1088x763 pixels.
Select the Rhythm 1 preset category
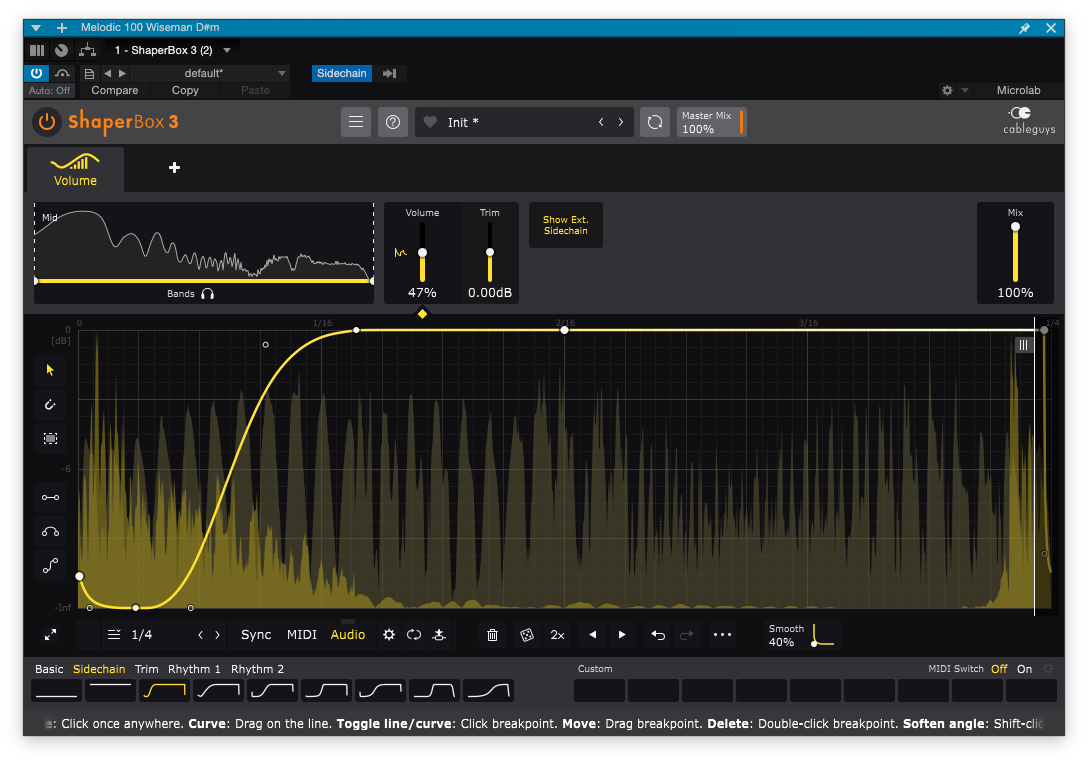(194, 669)
